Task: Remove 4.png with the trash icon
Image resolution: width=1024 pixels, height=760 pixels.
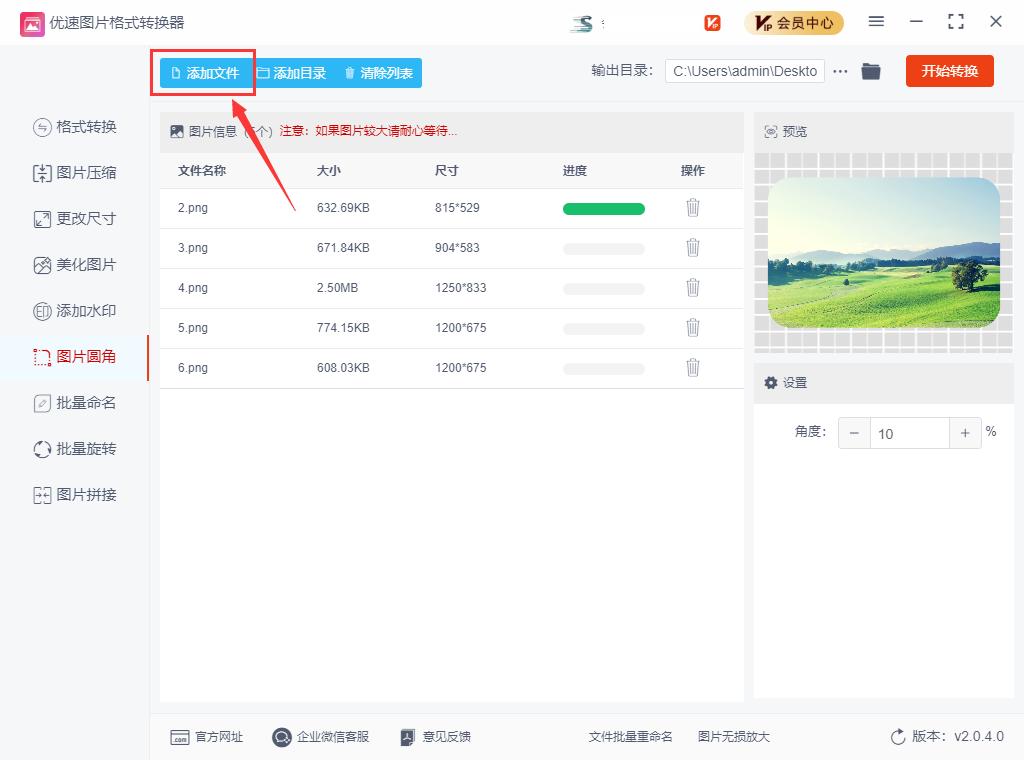Action: coord(692,288)
